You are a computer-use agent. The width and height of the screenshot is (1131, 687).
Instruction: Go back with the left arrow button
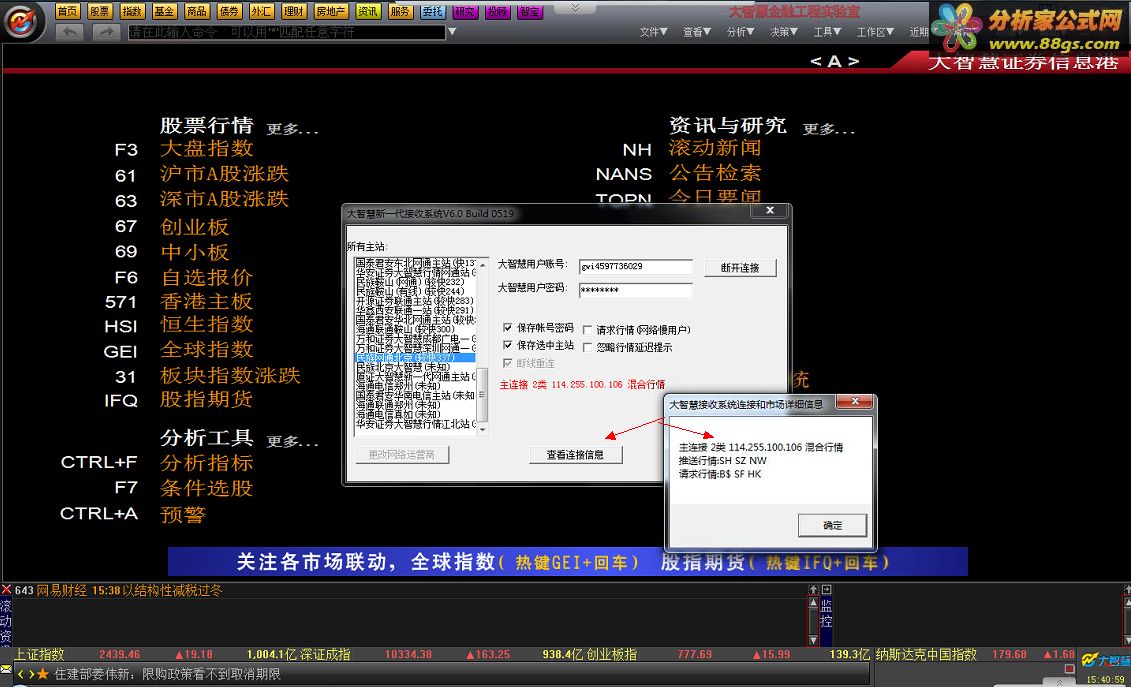[69, 32]
